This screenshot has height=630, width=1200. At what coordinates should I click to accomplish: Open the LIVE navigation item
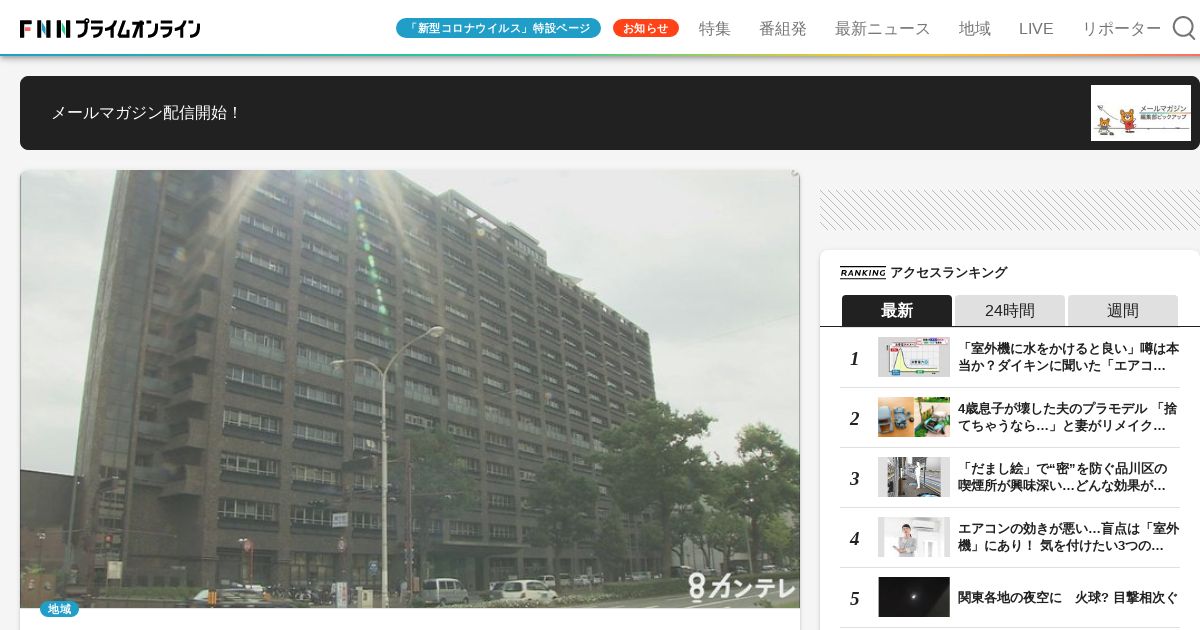tap(1036, 28)
